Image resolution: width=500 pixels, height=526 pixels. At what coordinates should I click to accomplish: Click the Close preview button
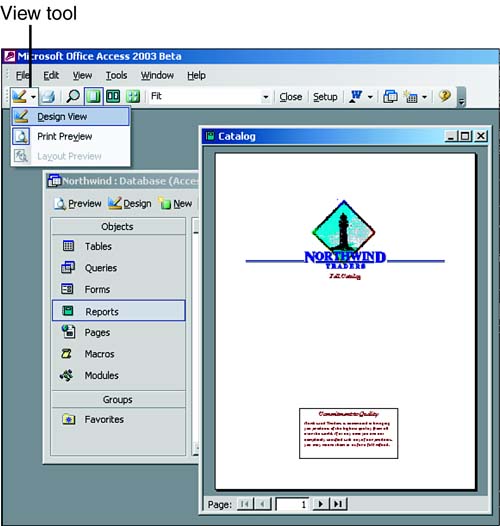[x=291, y=97]
